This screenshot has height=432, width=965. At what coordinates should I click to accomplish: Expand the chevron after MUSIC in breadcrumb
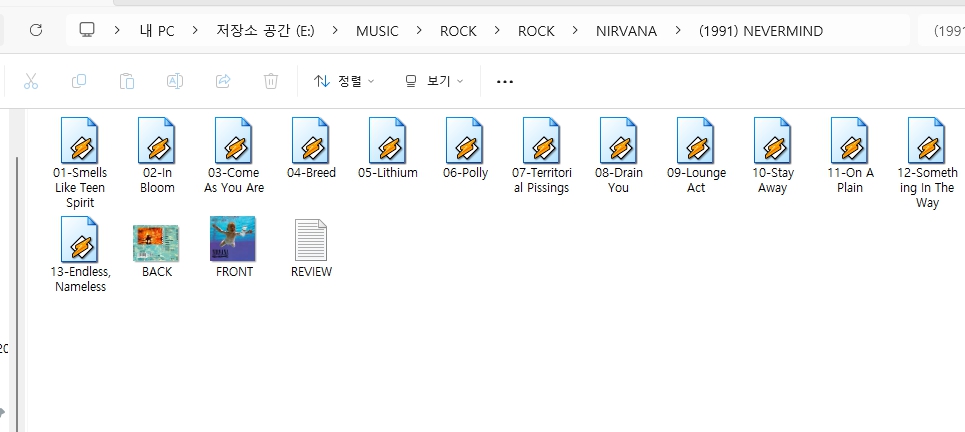click(420, 31)
